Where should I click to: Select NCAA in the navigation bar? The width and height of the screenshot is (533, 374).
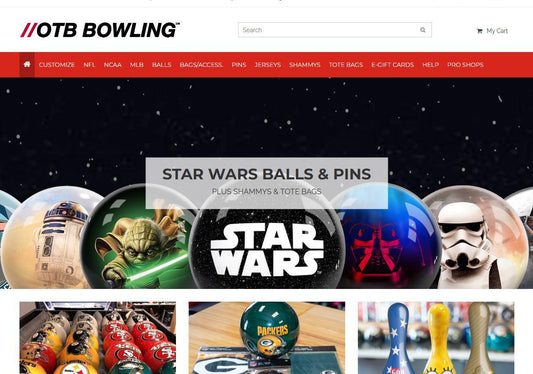click(x=113, y=65)
